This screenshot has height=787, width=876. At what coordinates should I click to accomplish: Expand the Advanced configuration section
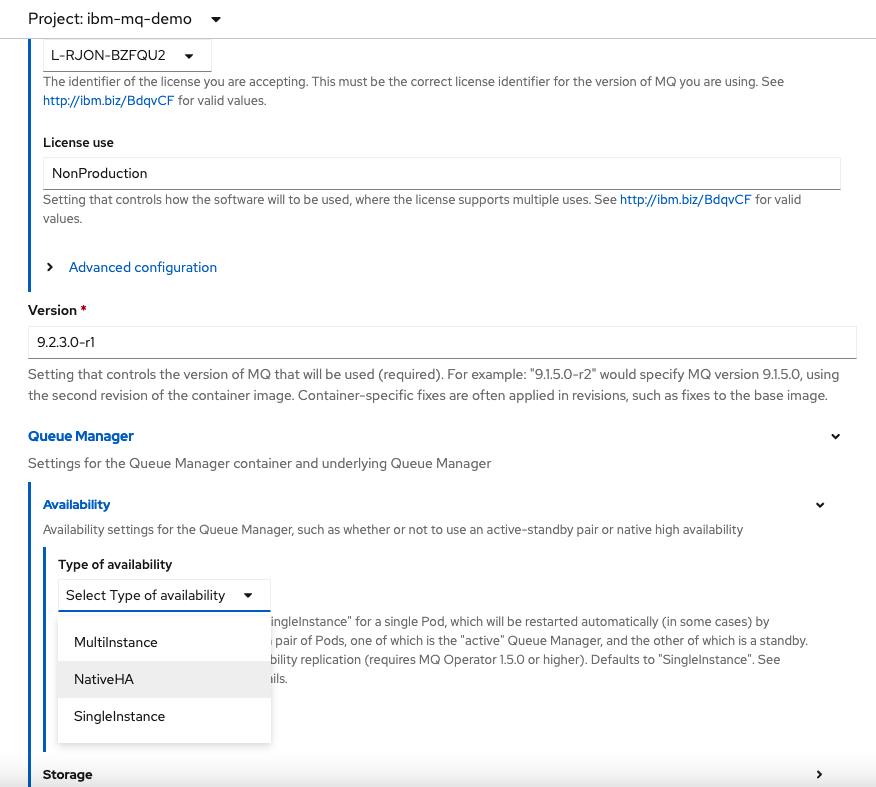click(x=142, y=267)
